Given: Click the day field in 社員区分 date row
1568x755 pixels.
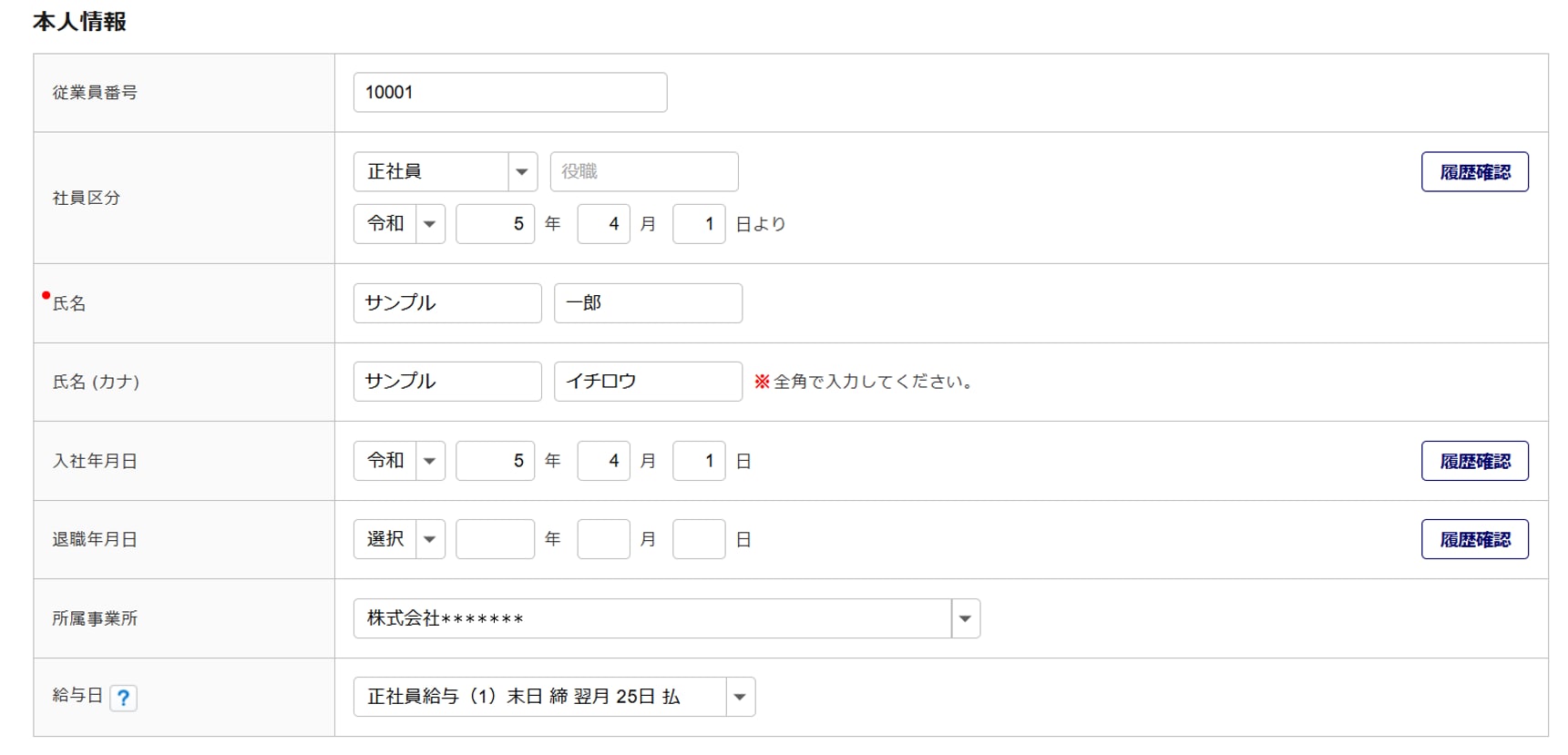Looking at the screenshot, I should (x=698, y=223).
